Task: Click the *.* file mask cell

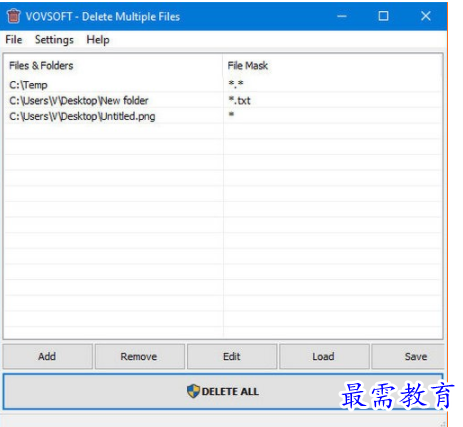Action: click(236, 84)
